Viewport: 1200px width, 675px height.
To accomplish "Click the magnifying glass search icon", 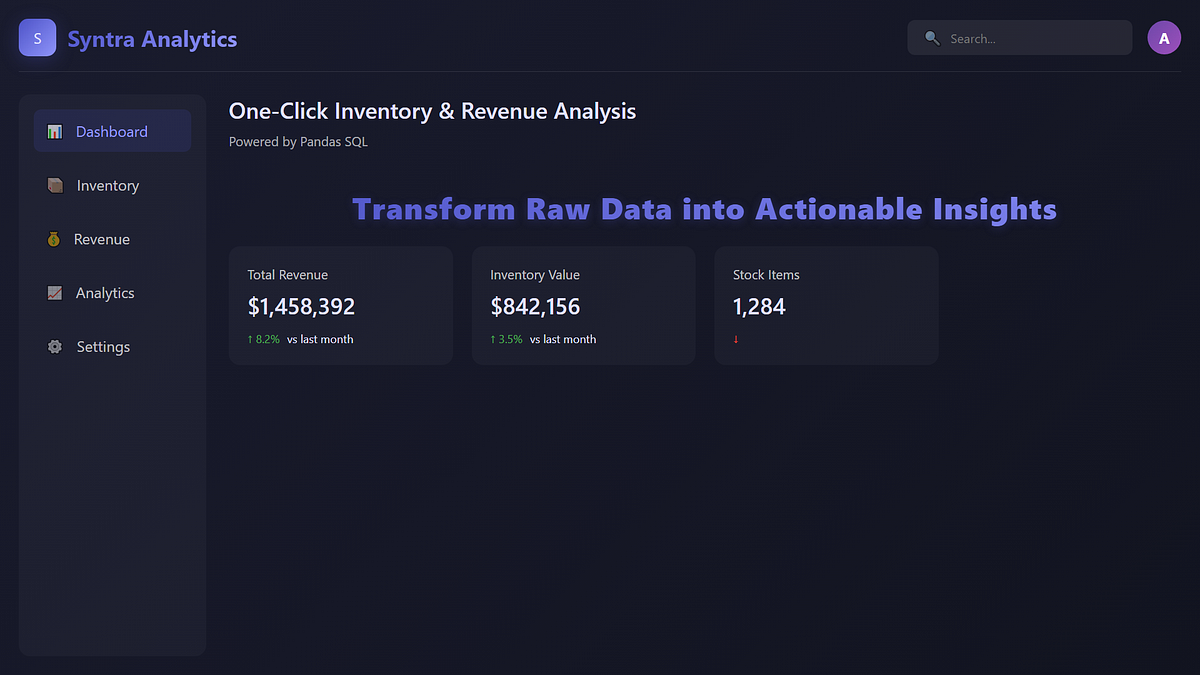I will tap(931, 37).
